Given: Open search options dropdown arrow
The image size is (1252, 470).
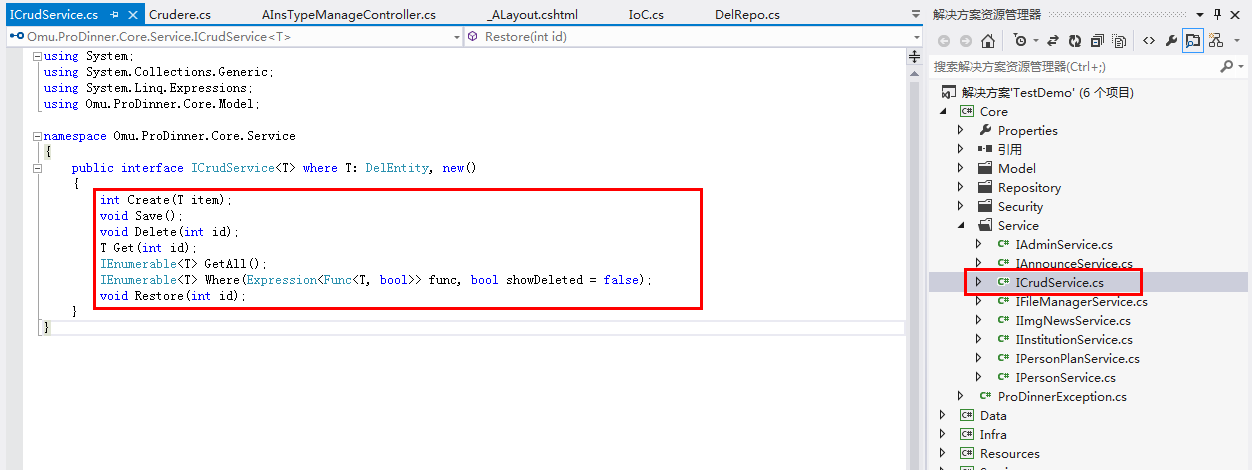Looking at the screenshot, I should tap(1240, 66).
